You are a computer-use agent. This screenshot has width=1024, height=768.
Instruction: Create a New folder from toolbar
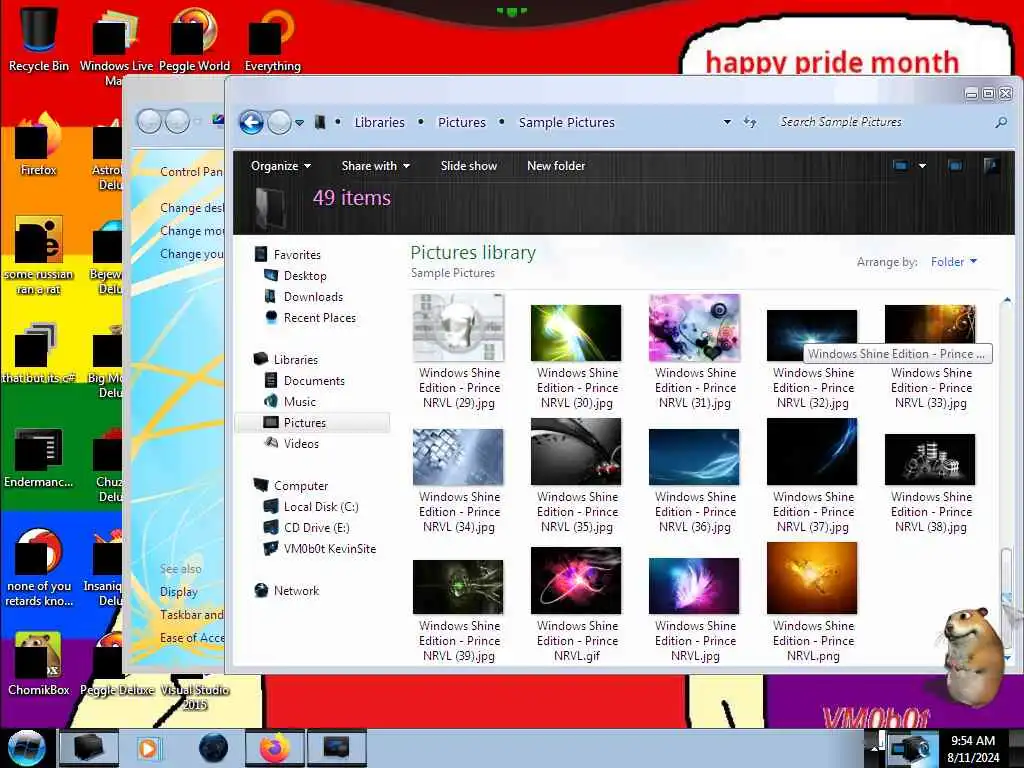[556, 166]
